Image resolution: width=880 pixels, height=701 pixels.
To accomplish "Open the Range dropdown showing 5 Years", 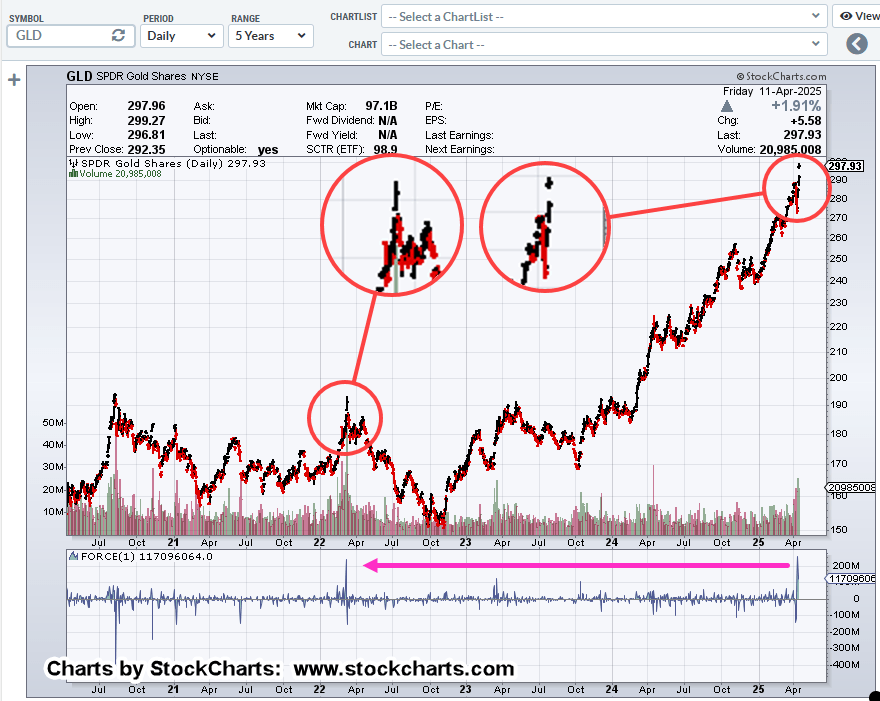I will [x=270, y=35].
